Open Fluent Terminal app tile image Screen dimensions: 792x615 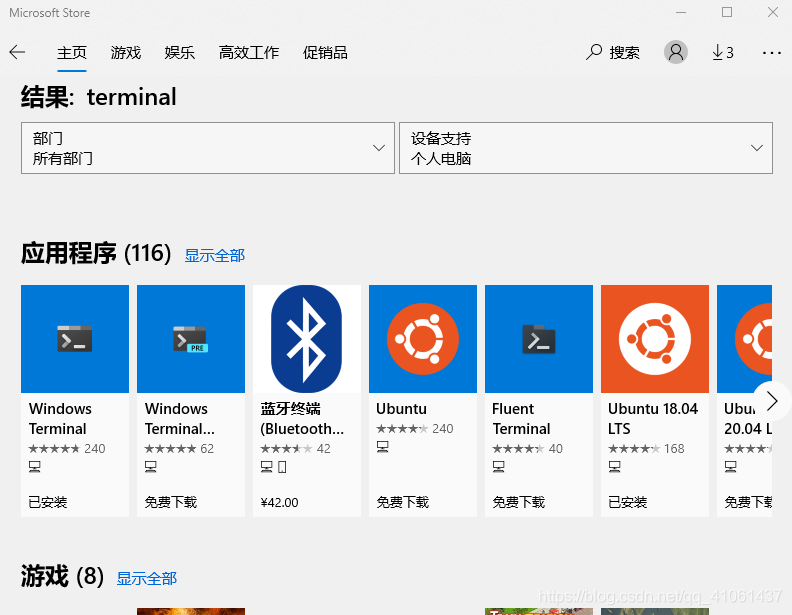pos(539,339)
